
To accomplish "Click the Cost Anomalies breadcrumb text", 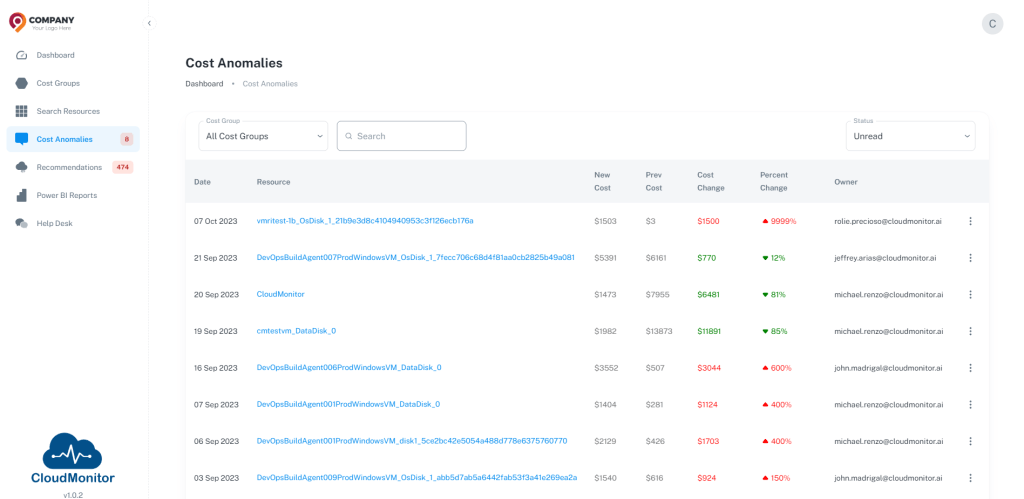I will point(270,84).
